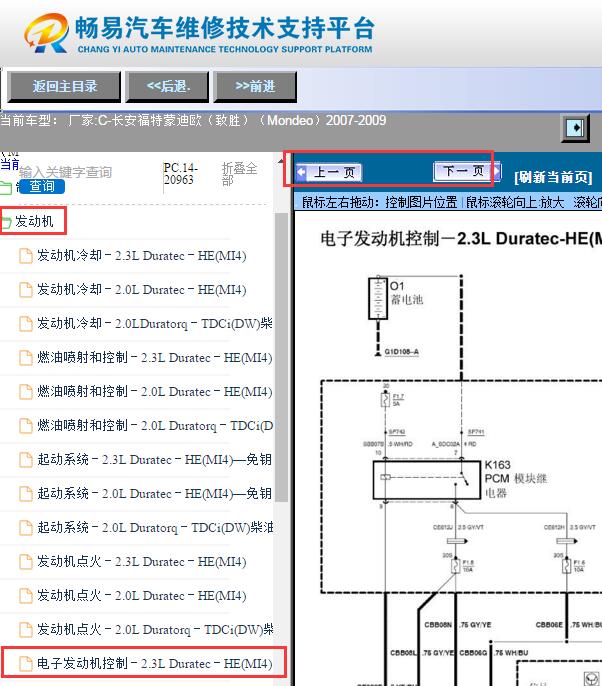This screenshot has width=602, height=686.
Task: Click document icon beside 起动系统－2.0L Duratorq
Action: pyautogui.click(x=26, y=528)
